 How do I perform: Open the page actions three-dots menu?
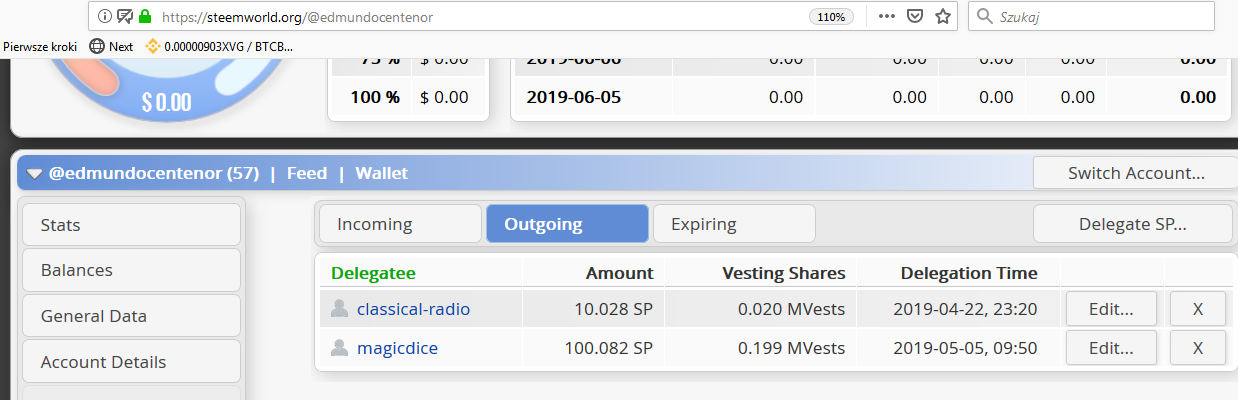coord(887,17)
